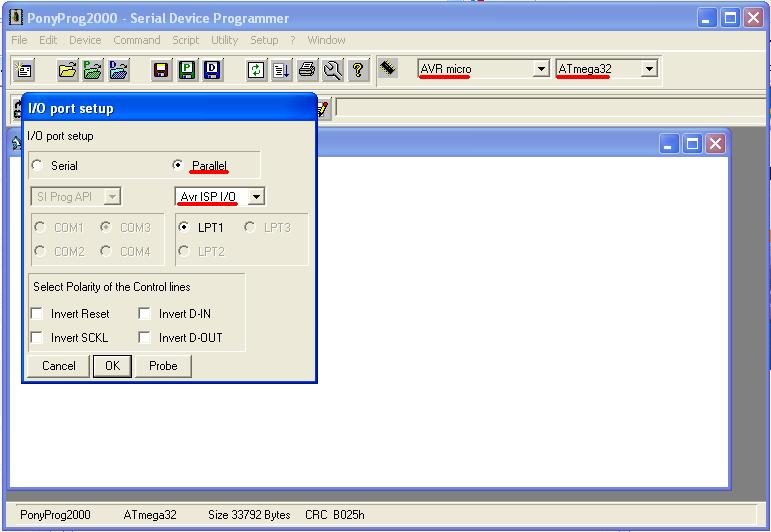This screenshot has height=532, width=771.
Task: Click the blue Open Data File folder icon
Action: 119,70
